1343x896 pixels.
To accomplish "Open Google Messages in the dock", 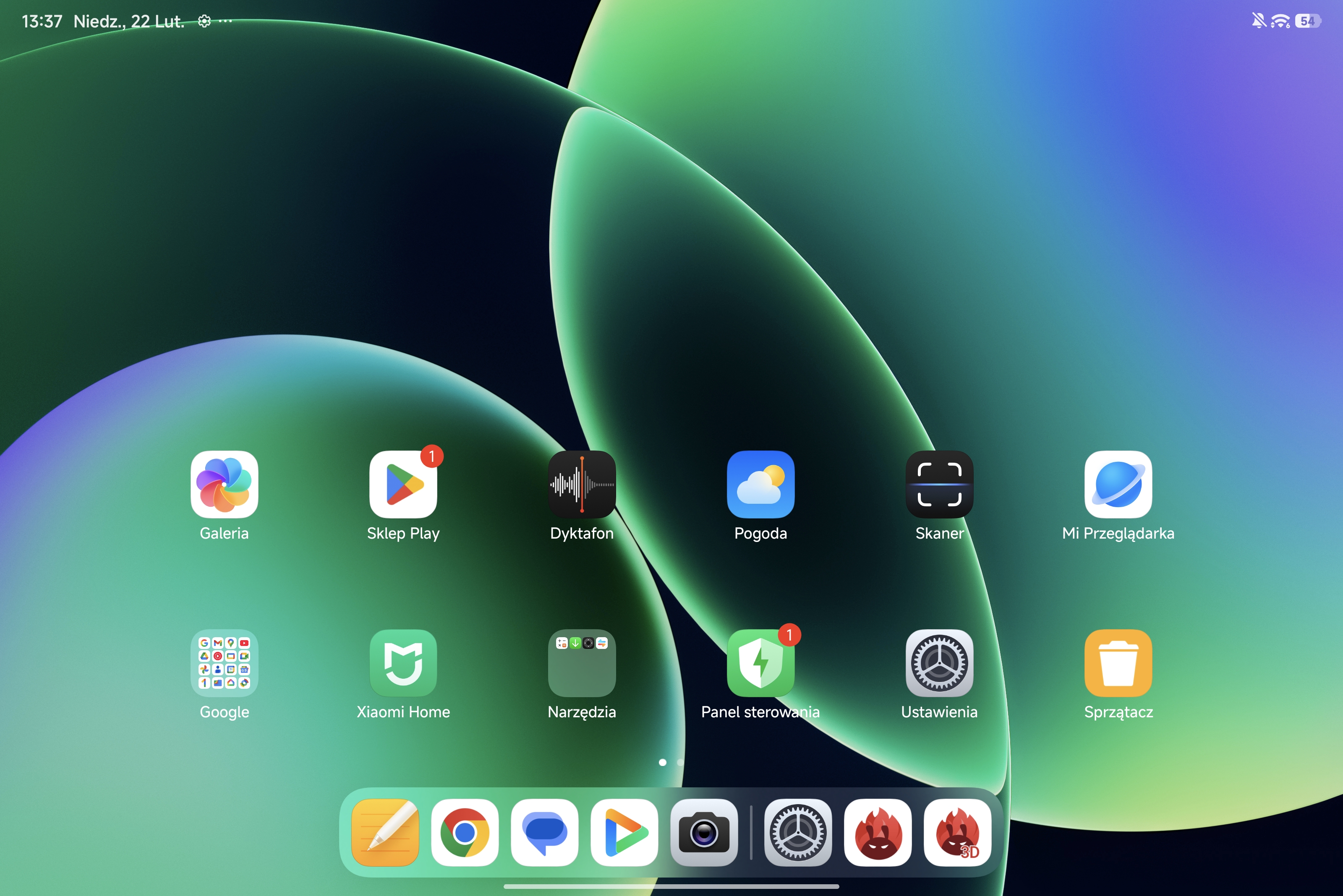I will (x=544, y=832).
